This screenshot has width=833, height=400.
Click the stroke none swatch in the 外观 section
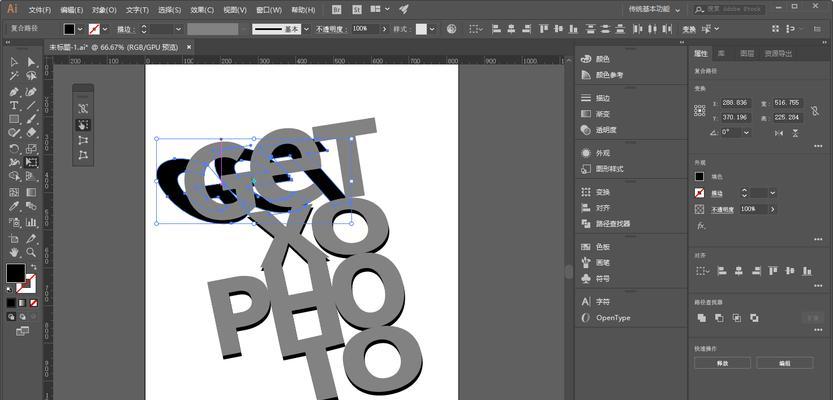coord(699,193)
